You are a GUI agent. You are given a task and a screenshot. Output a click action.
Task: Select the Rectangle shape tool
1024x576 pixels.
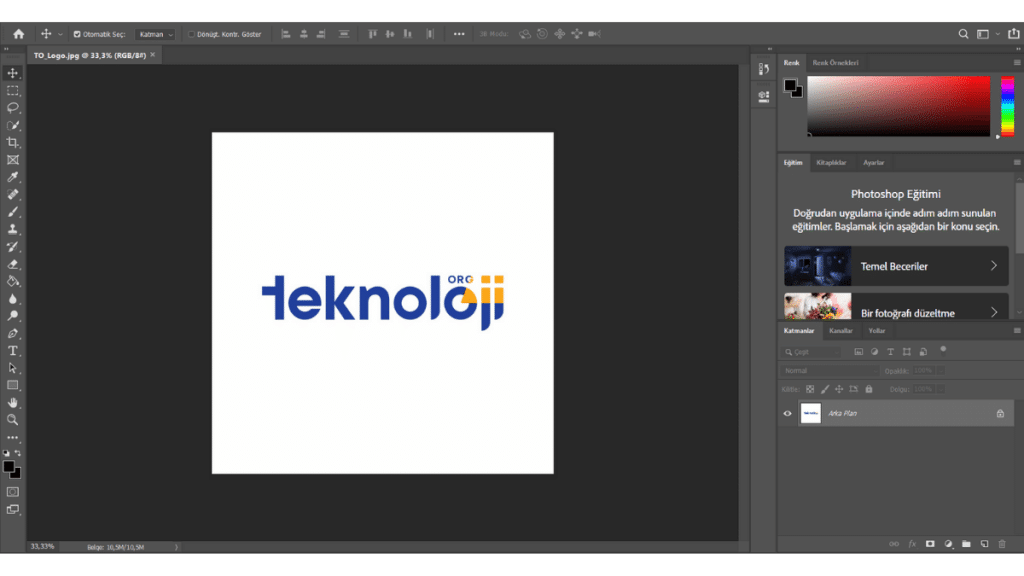[x=12, y=385]
